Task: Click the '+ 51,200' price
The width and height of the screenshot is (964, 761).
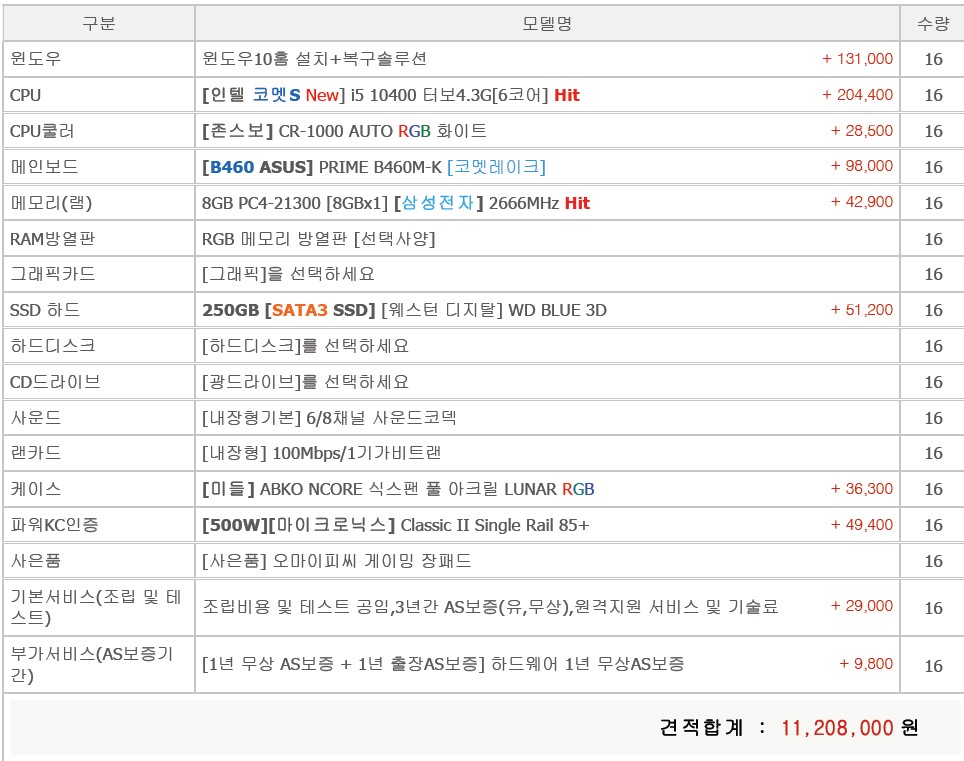Action: click(x=862, y=310)
